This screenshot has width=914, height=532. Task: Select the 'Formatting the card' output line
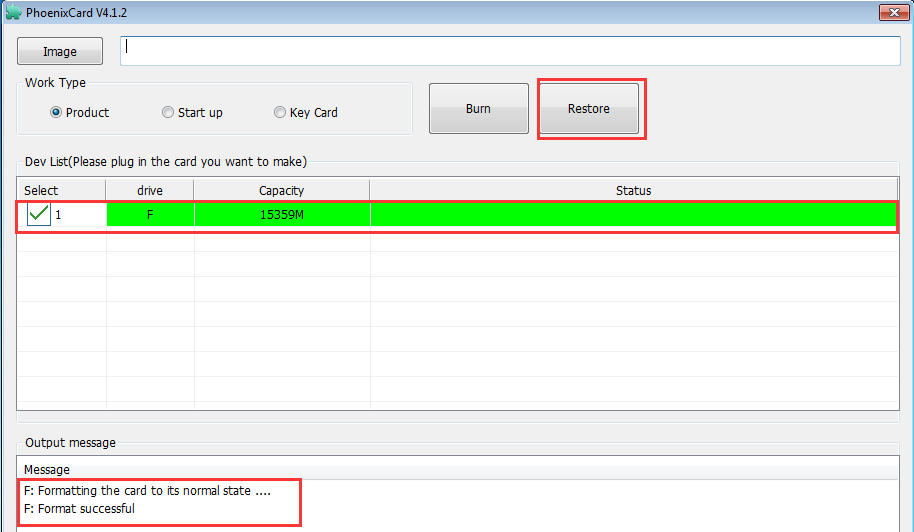click(x=147, y=491)
